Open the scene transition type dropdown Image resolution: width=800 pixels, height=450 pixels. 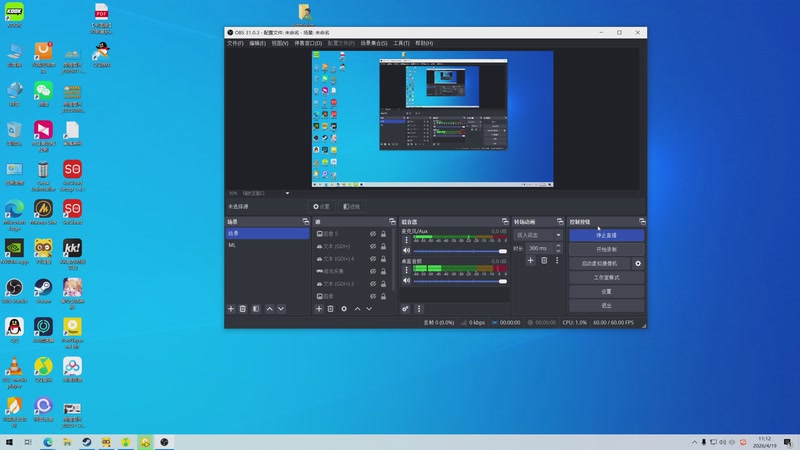coord(538,235)
